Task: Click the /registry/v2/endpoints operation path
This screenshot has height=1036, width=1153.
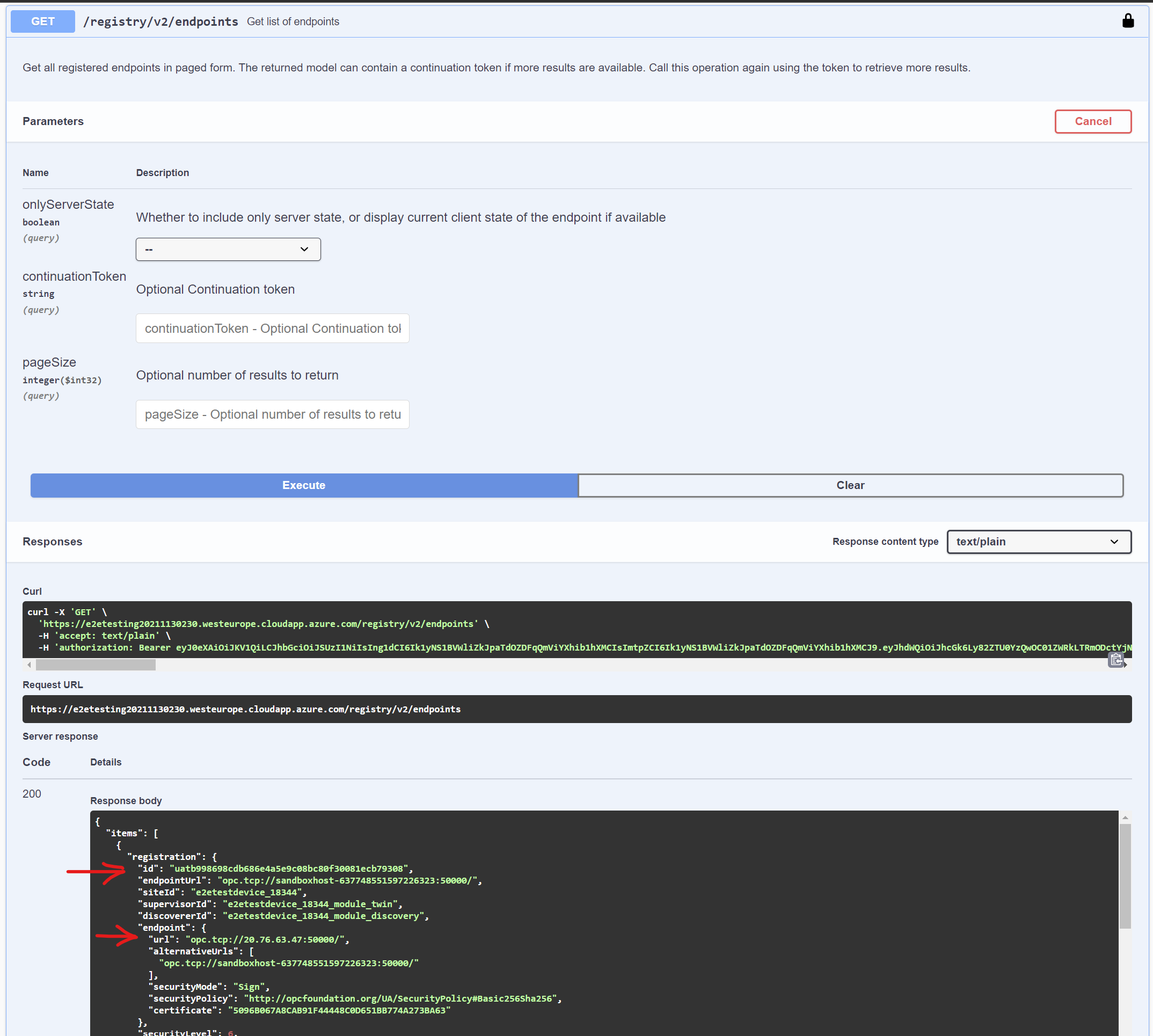Action: pyautogui.click(x=161, y=21)
